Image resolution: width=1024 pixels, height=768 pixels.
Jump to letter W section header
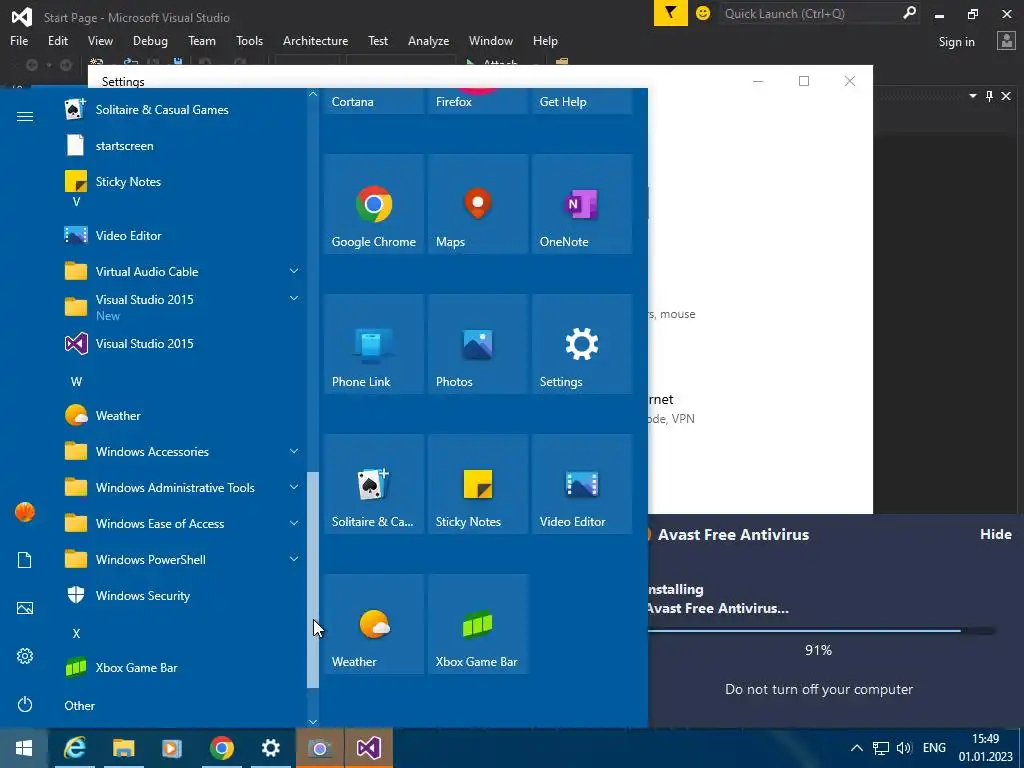pos(76,381)
